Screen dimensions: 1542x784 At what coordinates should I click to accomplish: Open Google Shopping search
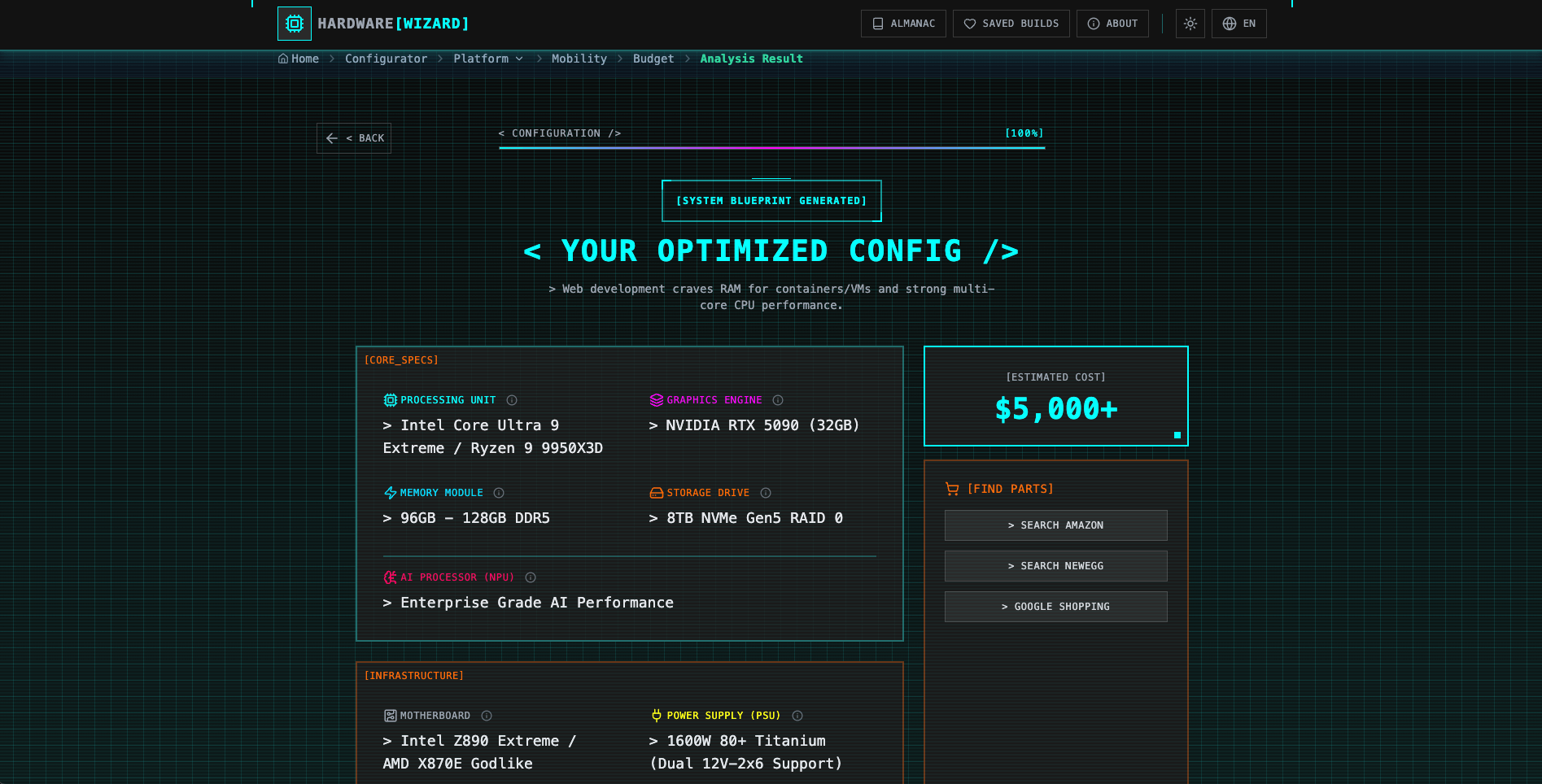click(x=1055, y=607)
